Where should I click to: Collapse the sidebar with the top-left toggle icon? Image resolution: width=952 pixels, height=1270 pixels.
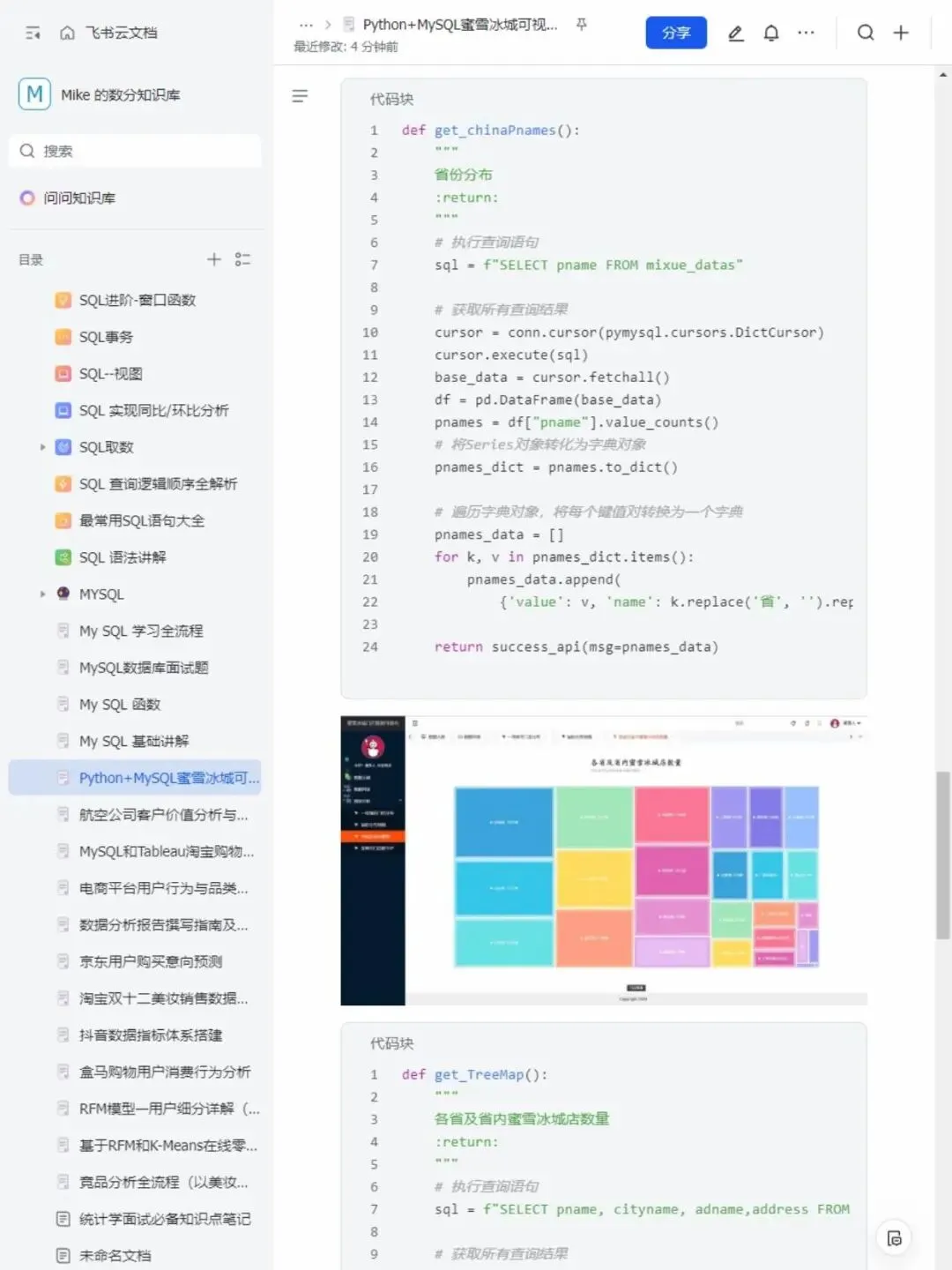(33, 33)
